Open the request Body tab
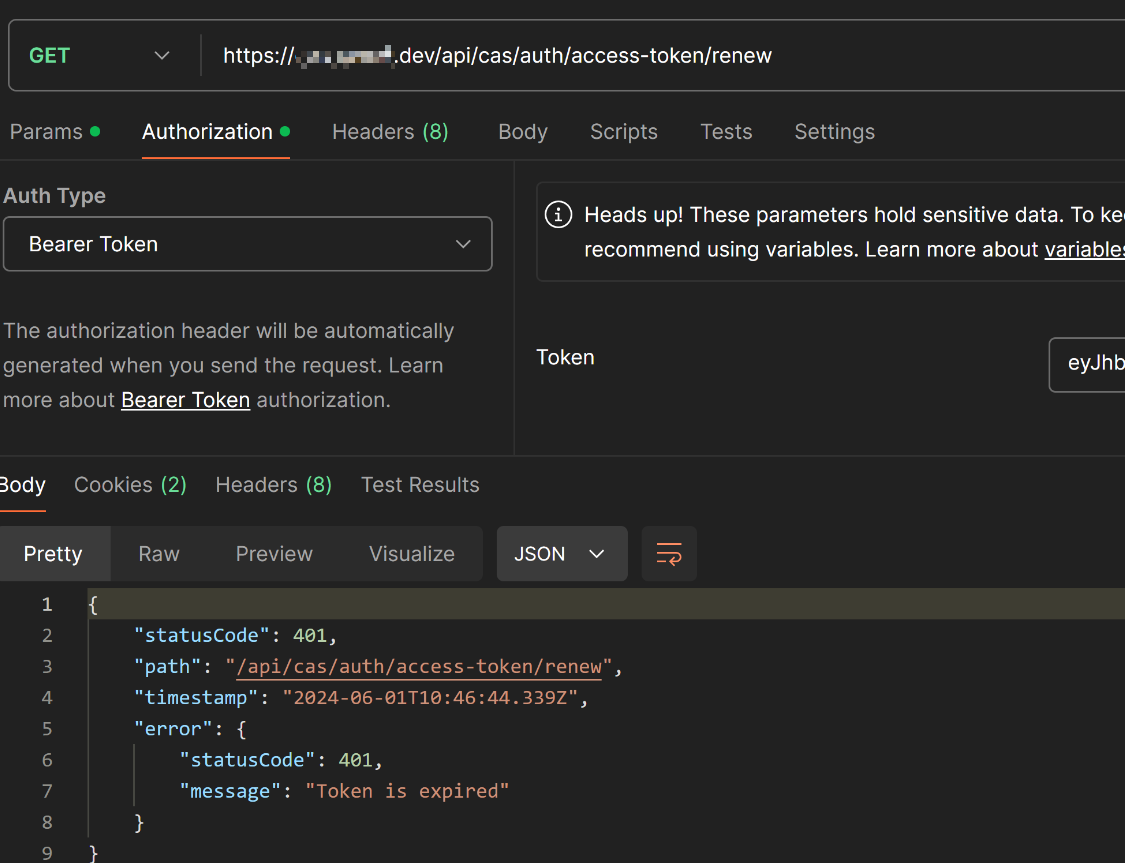Image resolution: width=1125 pixels, height=863 pixels. point(523,132)
